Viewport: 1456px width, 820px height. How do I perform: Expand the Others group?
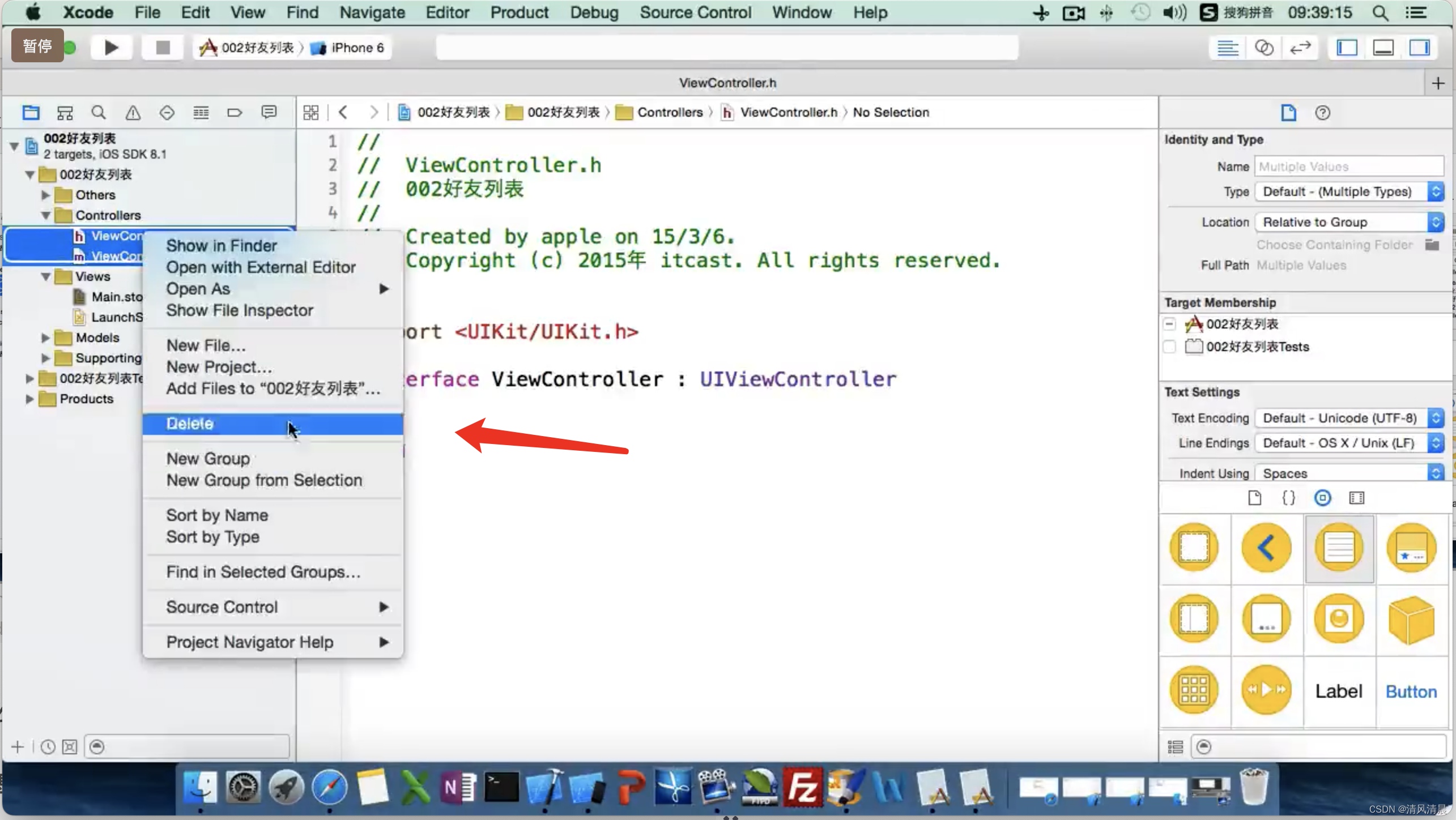click(x=45, y=195)
